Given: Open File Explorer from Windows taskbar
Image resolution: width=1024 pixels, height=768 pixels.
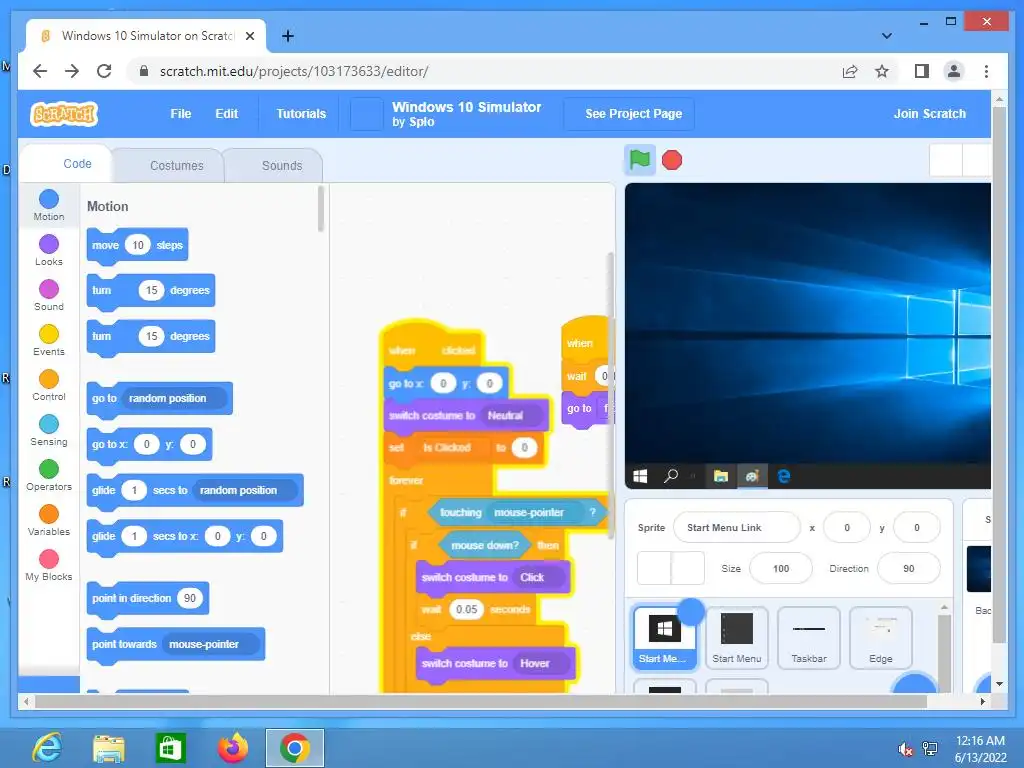Looking at the screenshot, I should (108, 748).
